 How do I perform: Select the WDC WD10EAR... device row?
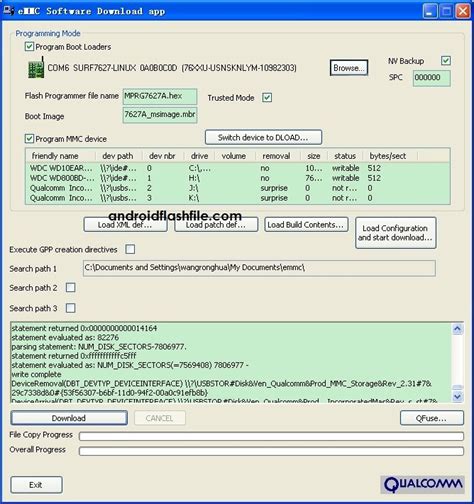[238, 168]
